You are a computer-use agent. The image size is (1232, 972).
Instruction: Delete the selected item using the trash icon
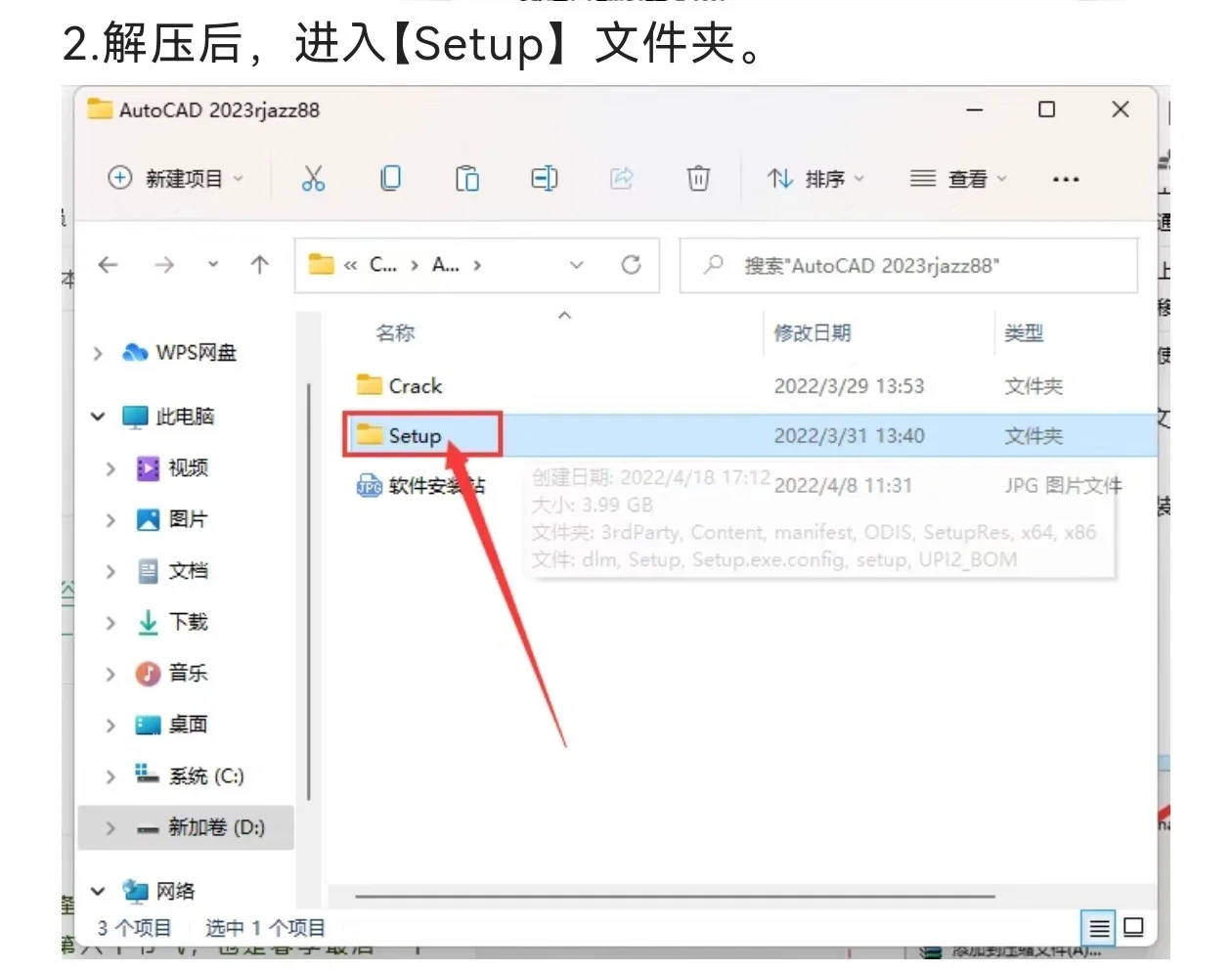(698, 178)
